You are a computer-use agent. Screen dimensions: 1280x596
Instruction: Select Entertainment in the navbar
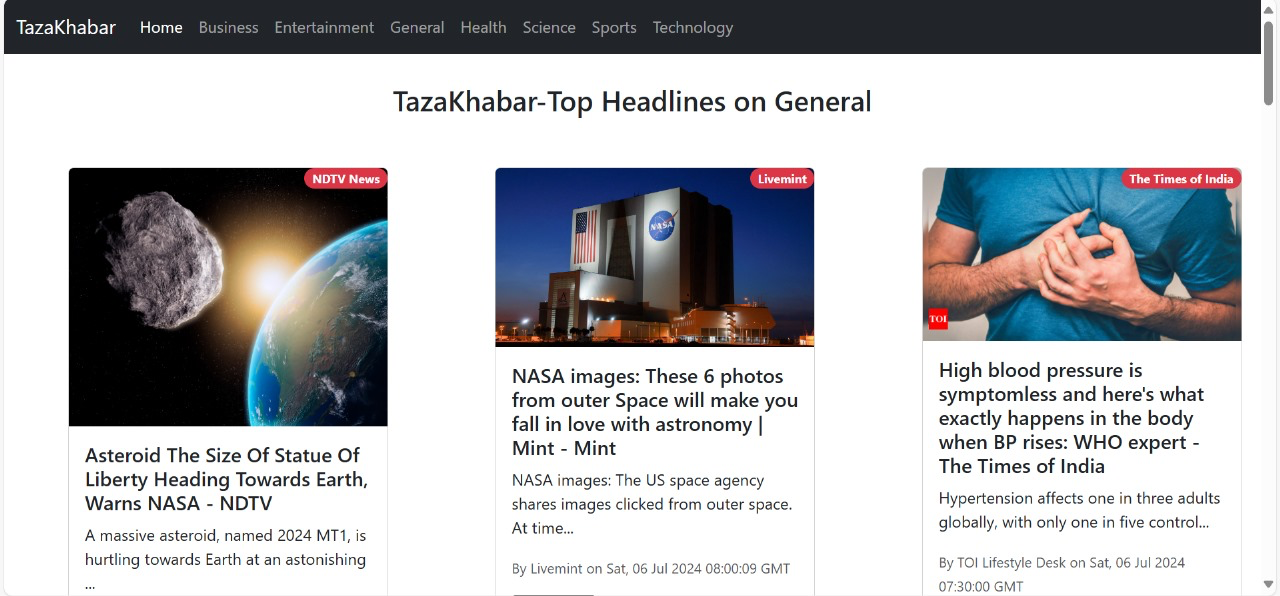click(324, 27)
